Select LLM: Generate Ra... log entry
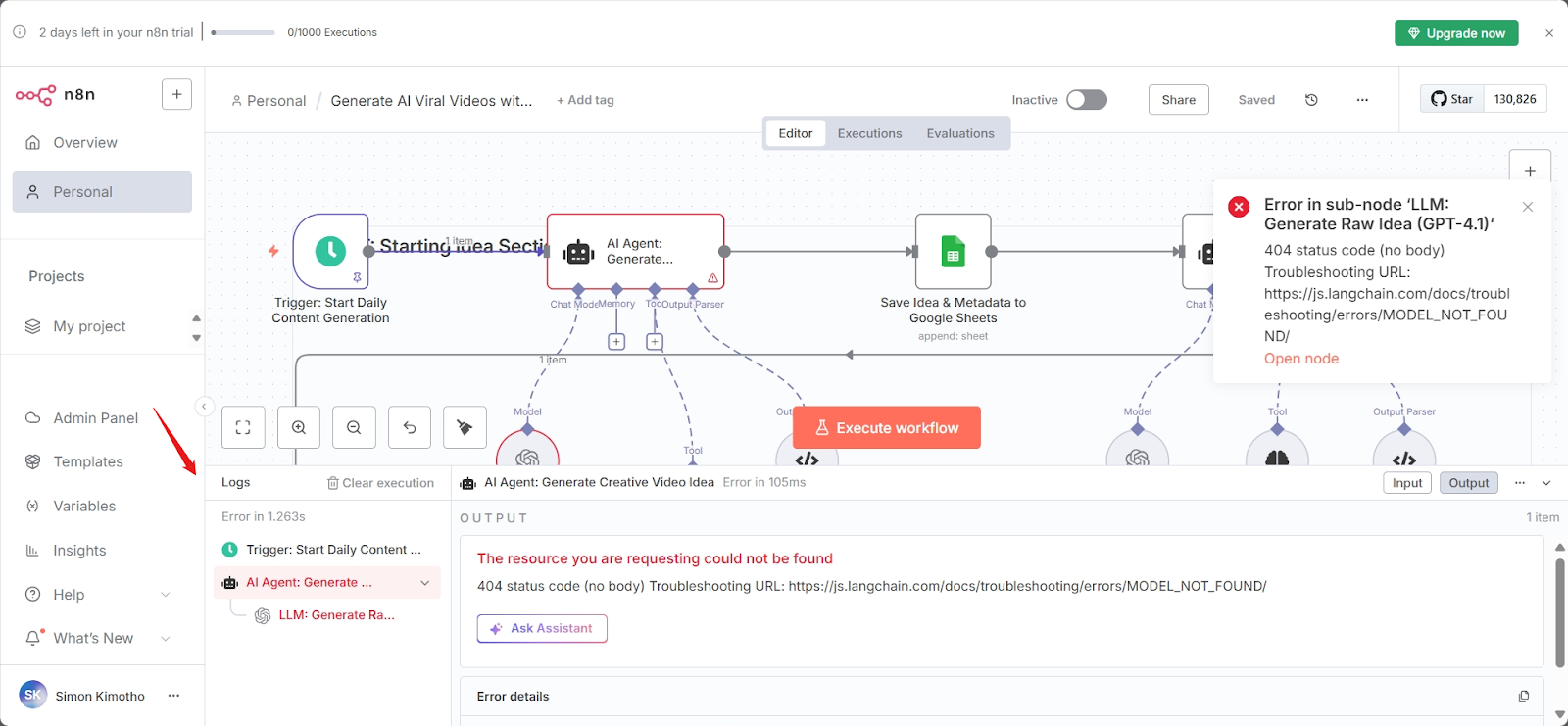 click(335, 615)
